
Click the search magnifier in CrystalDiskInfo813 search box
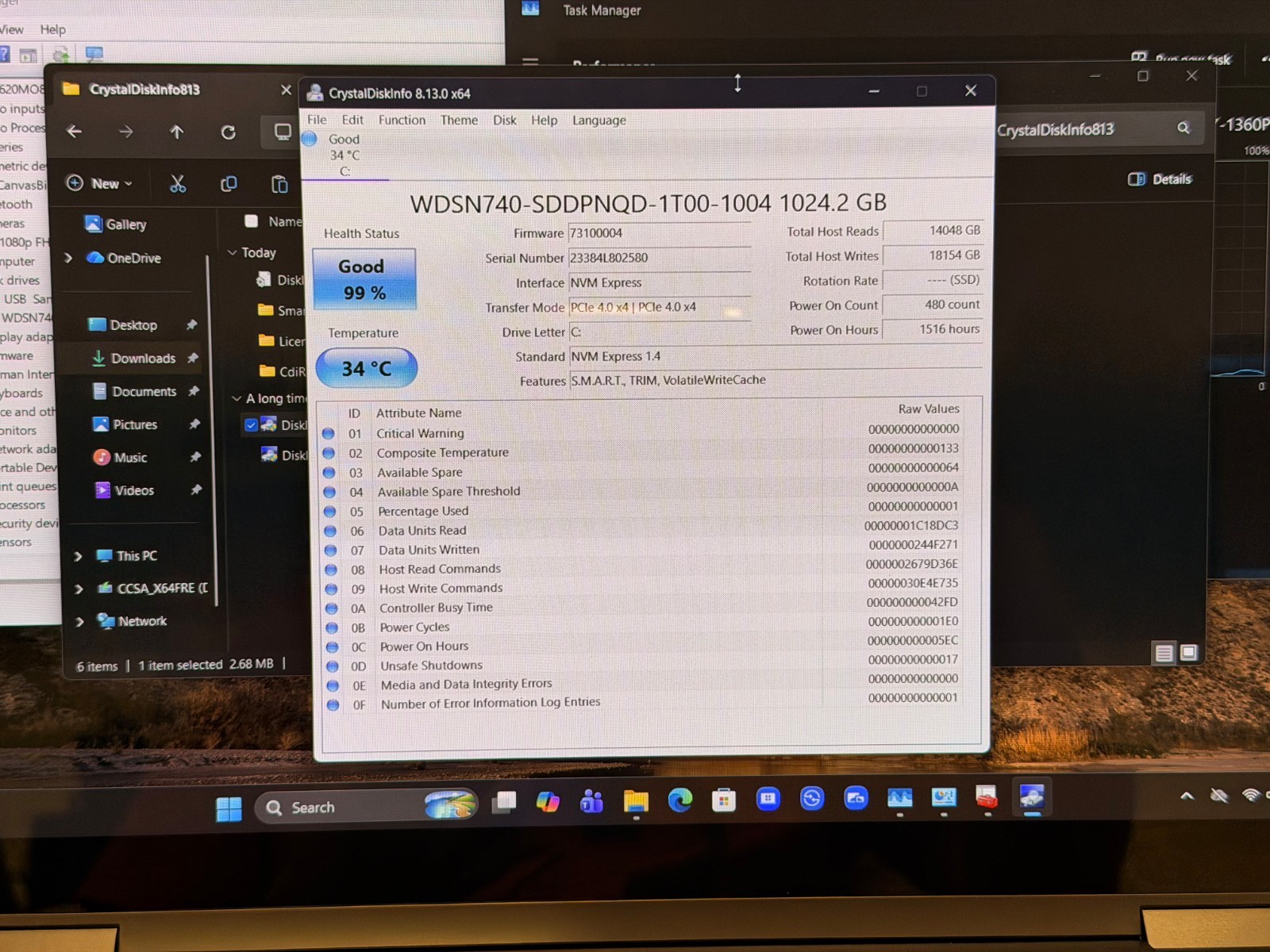pos(1183,128)
